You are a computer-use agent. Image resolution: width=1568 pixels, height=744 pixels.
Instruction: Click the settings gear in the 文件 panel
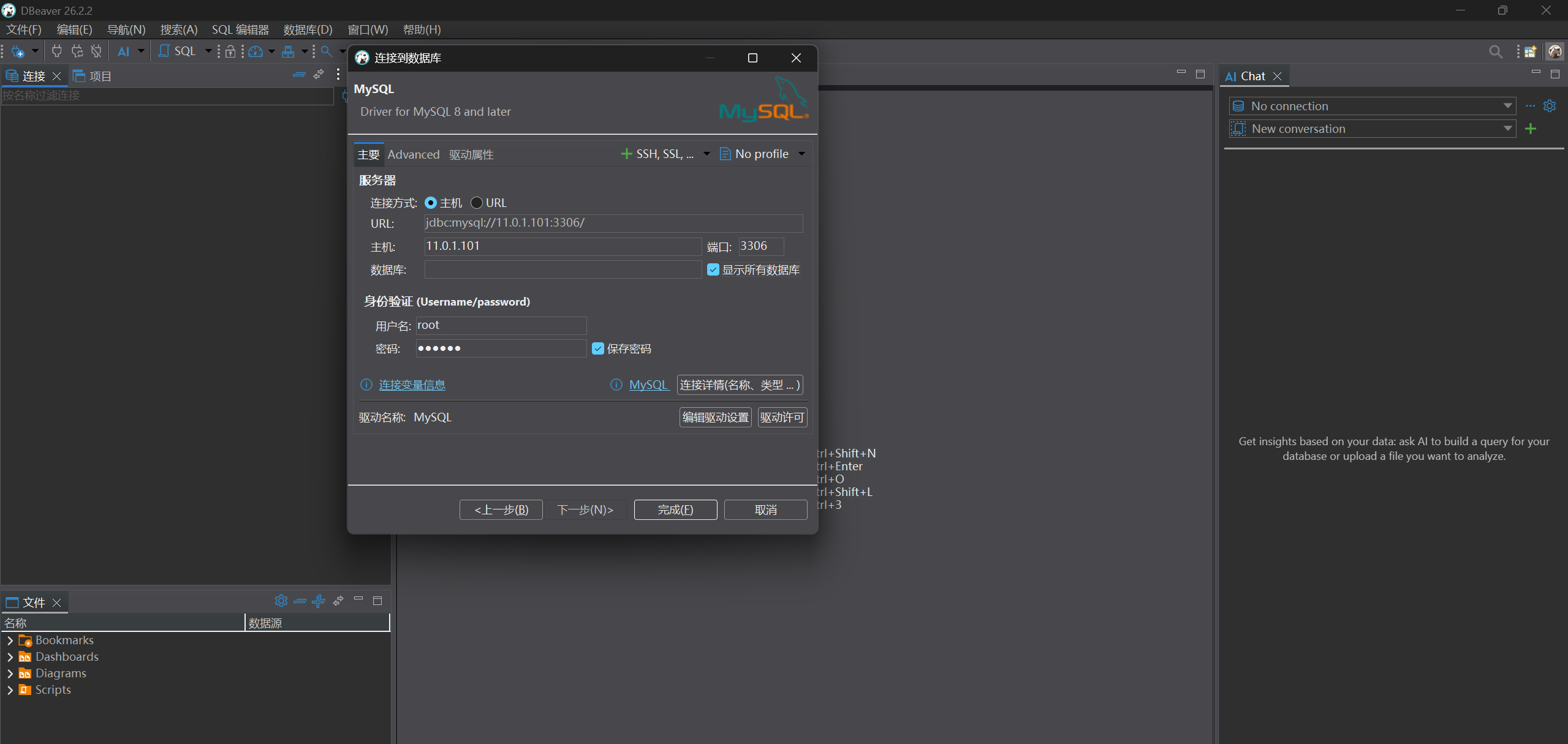coord(281,601)
